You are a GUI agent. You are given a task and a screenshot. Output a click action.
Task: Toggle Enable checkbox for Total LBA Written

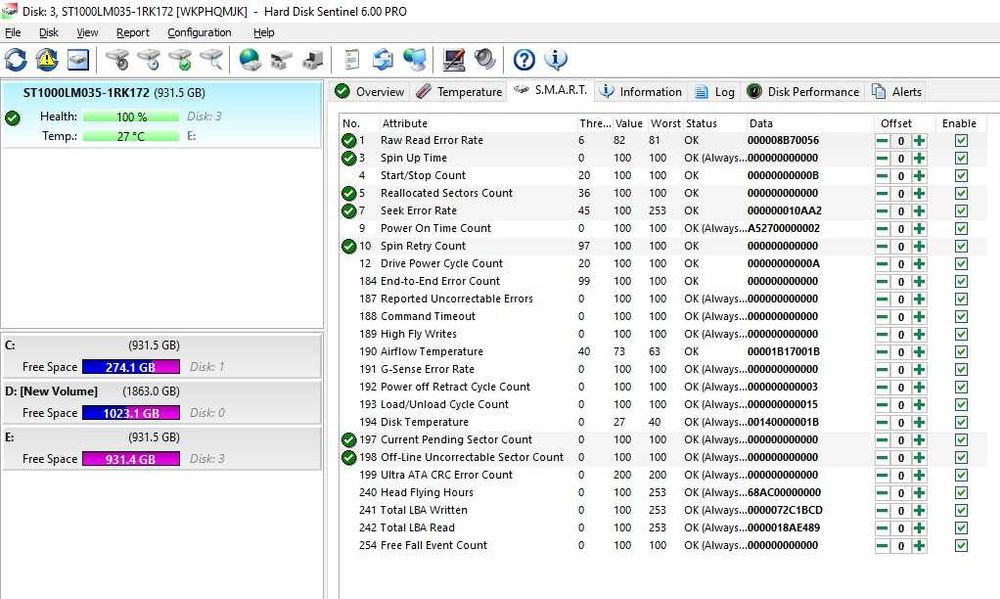point(961,510)
